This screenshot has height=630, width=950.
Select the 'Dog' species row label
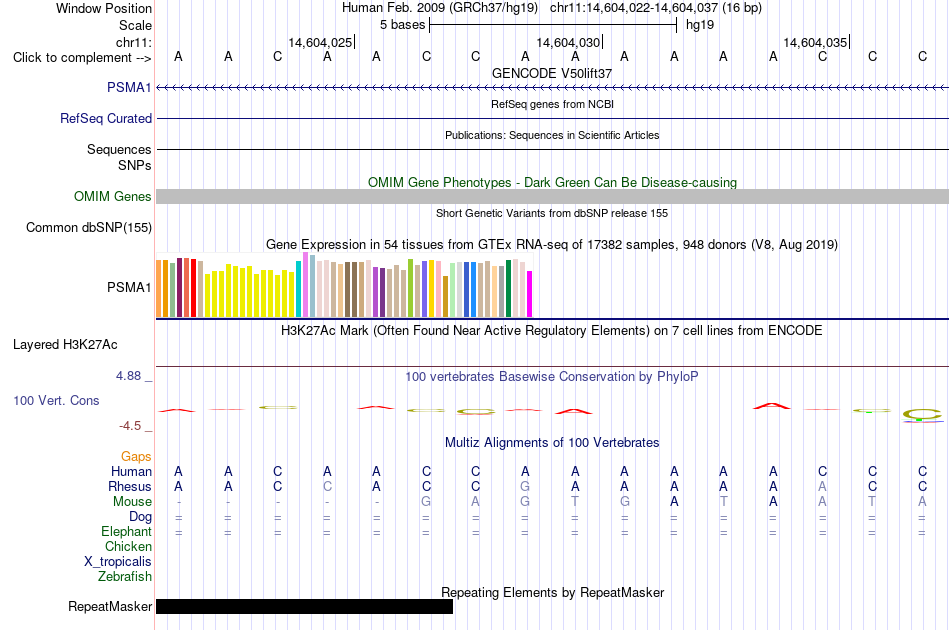140,516
